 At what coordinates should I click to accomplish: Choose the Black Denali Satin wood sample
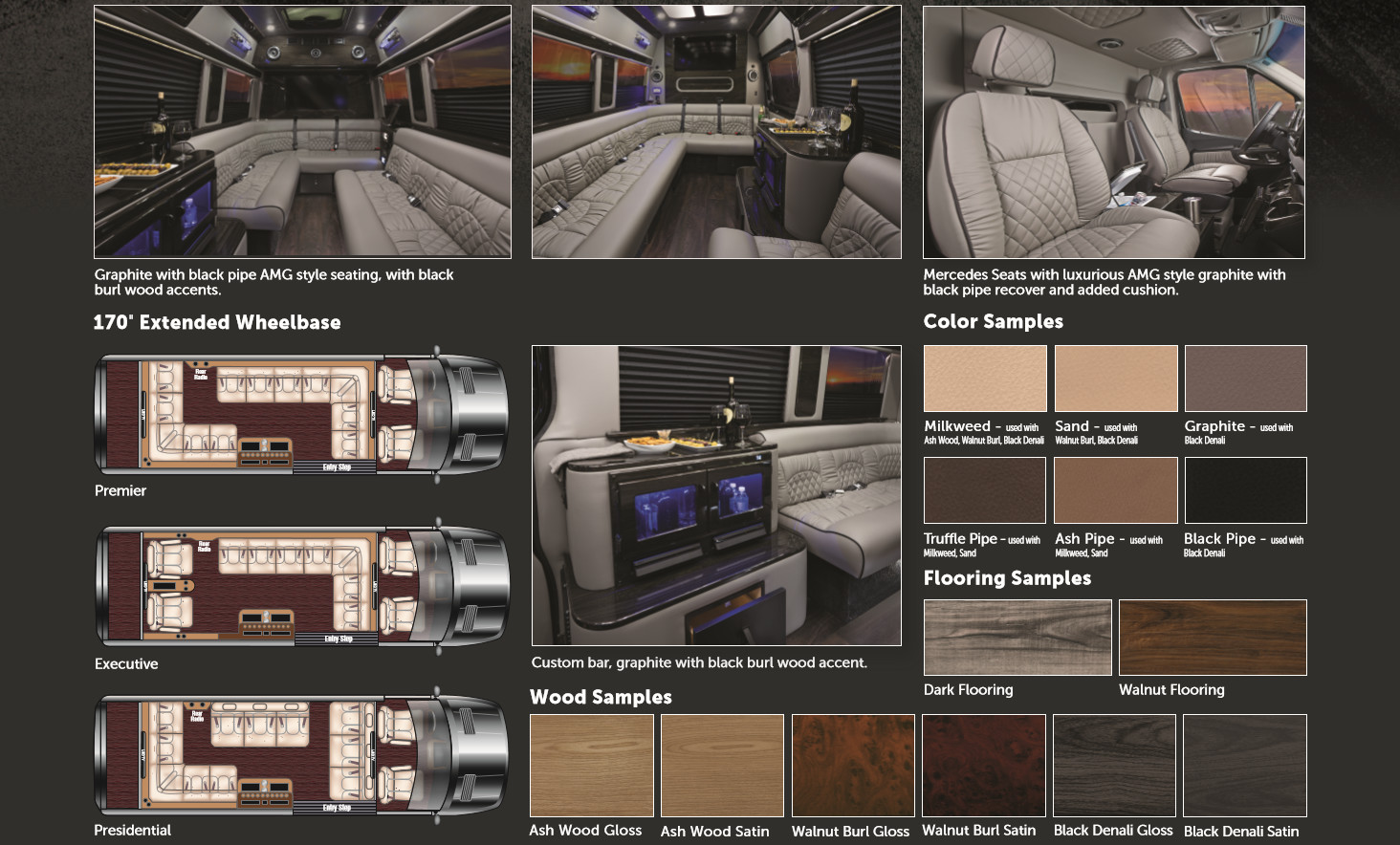click(x=1245, y=765)
